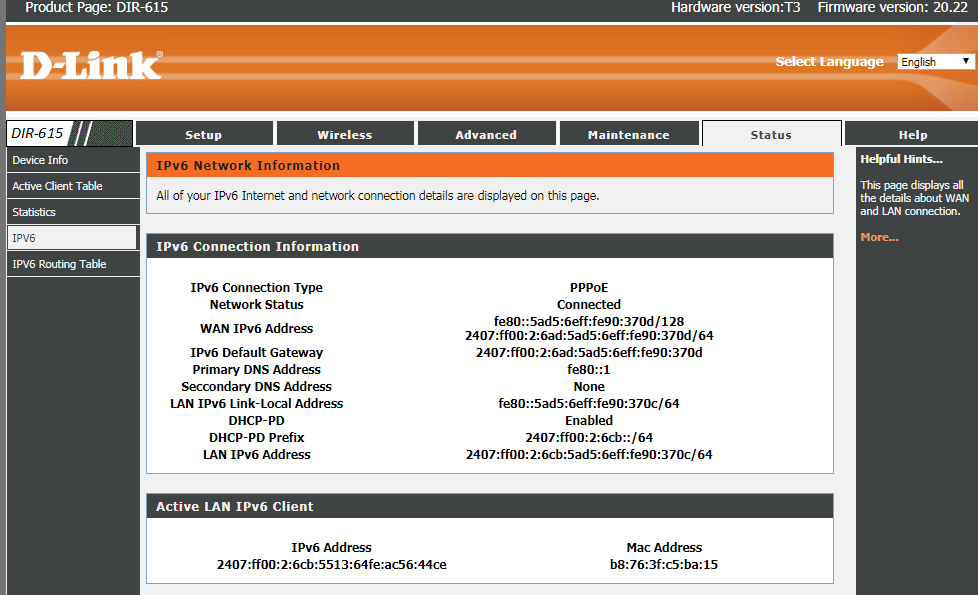The width and height of the screenshot is (978, 595).
Task: Click the IPv6 Connection Information heading
Action: pos(258,246)
